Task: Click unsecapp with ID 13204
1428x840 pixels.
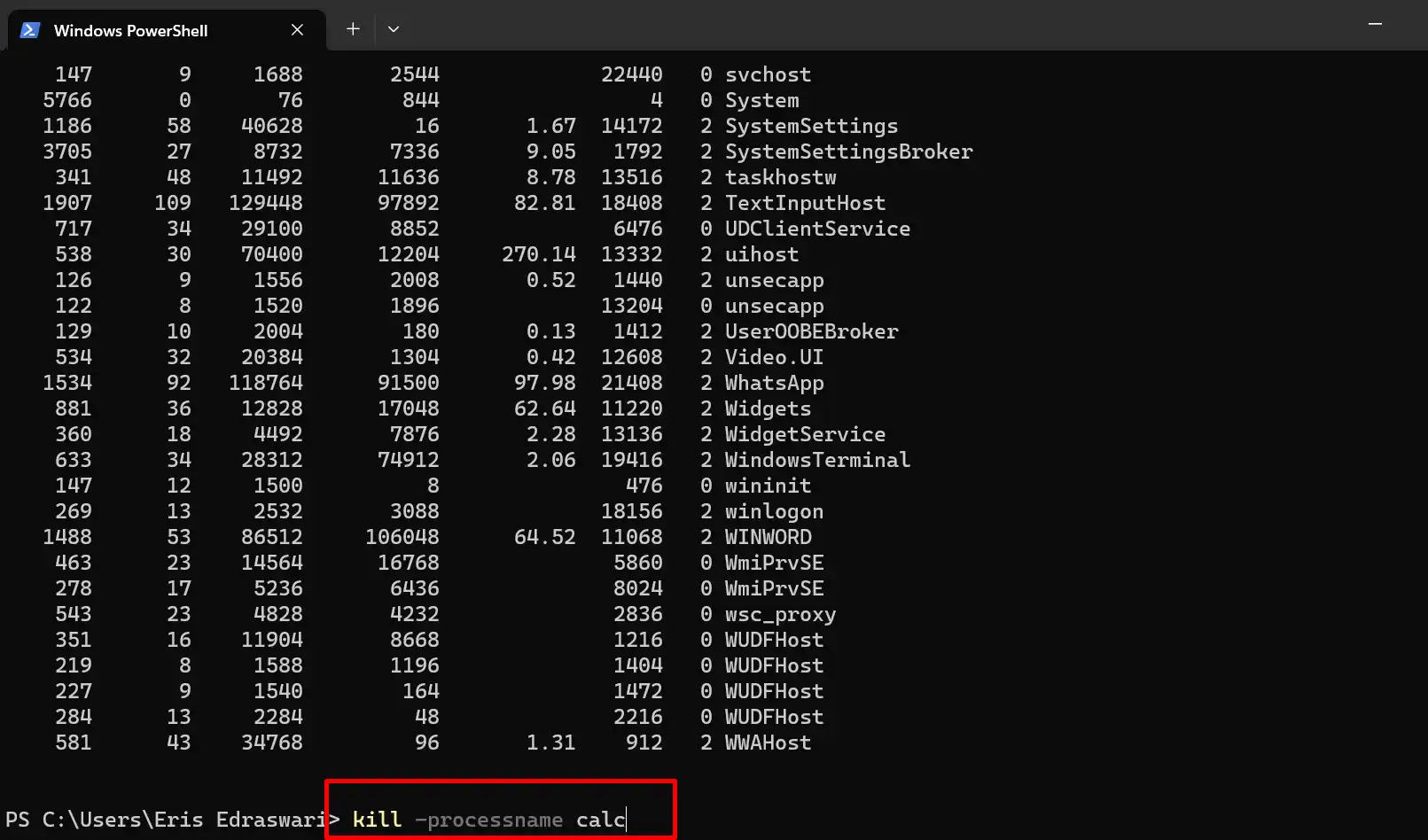Action: click(774, 306)
